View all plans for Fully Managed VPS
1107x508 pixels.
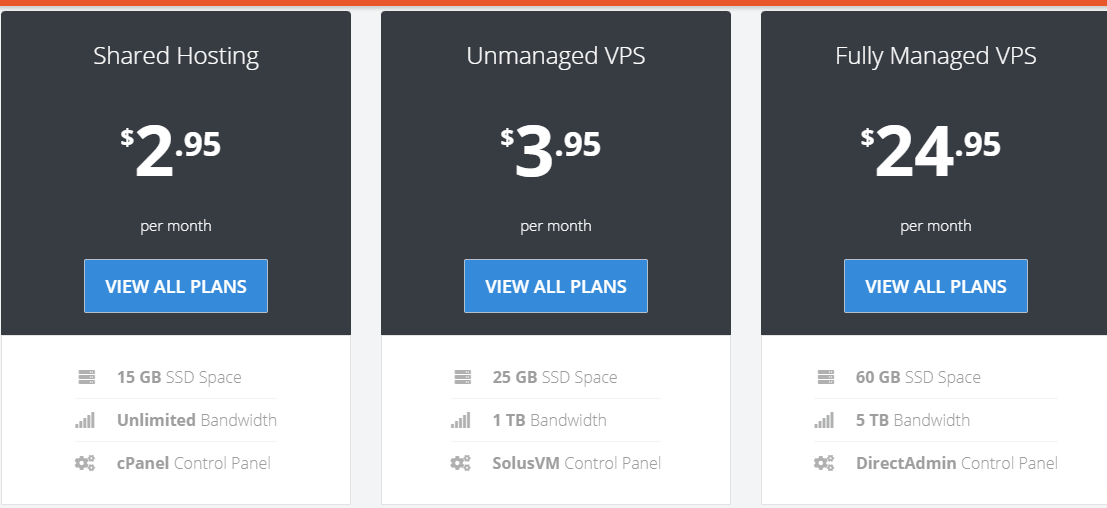coord(935,286)
